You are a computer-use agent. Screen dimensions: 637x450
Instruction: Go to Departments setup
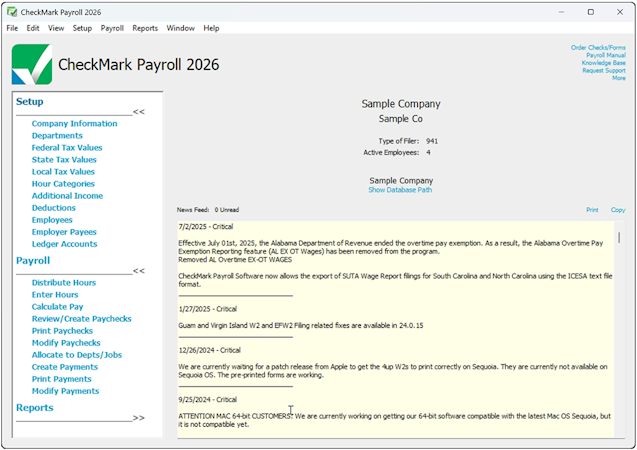(57, 136)
